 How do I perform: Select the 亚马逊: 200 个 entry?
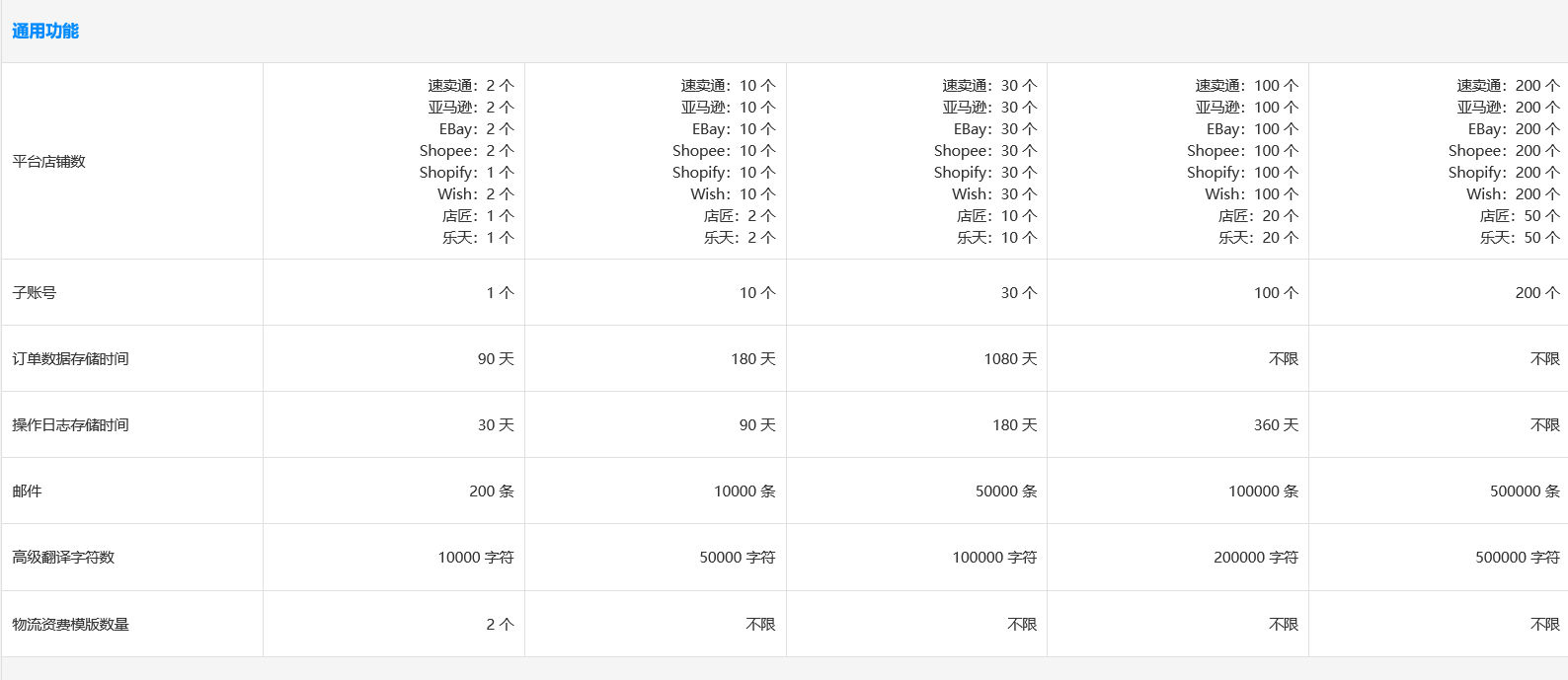coord(1509,108)
